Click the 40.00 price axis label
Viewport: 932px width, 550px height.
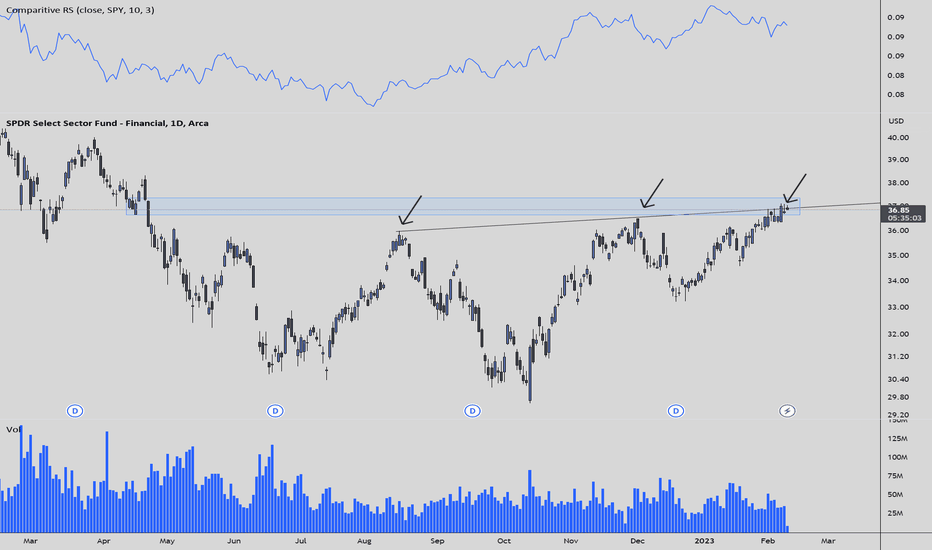click(898, 137)
